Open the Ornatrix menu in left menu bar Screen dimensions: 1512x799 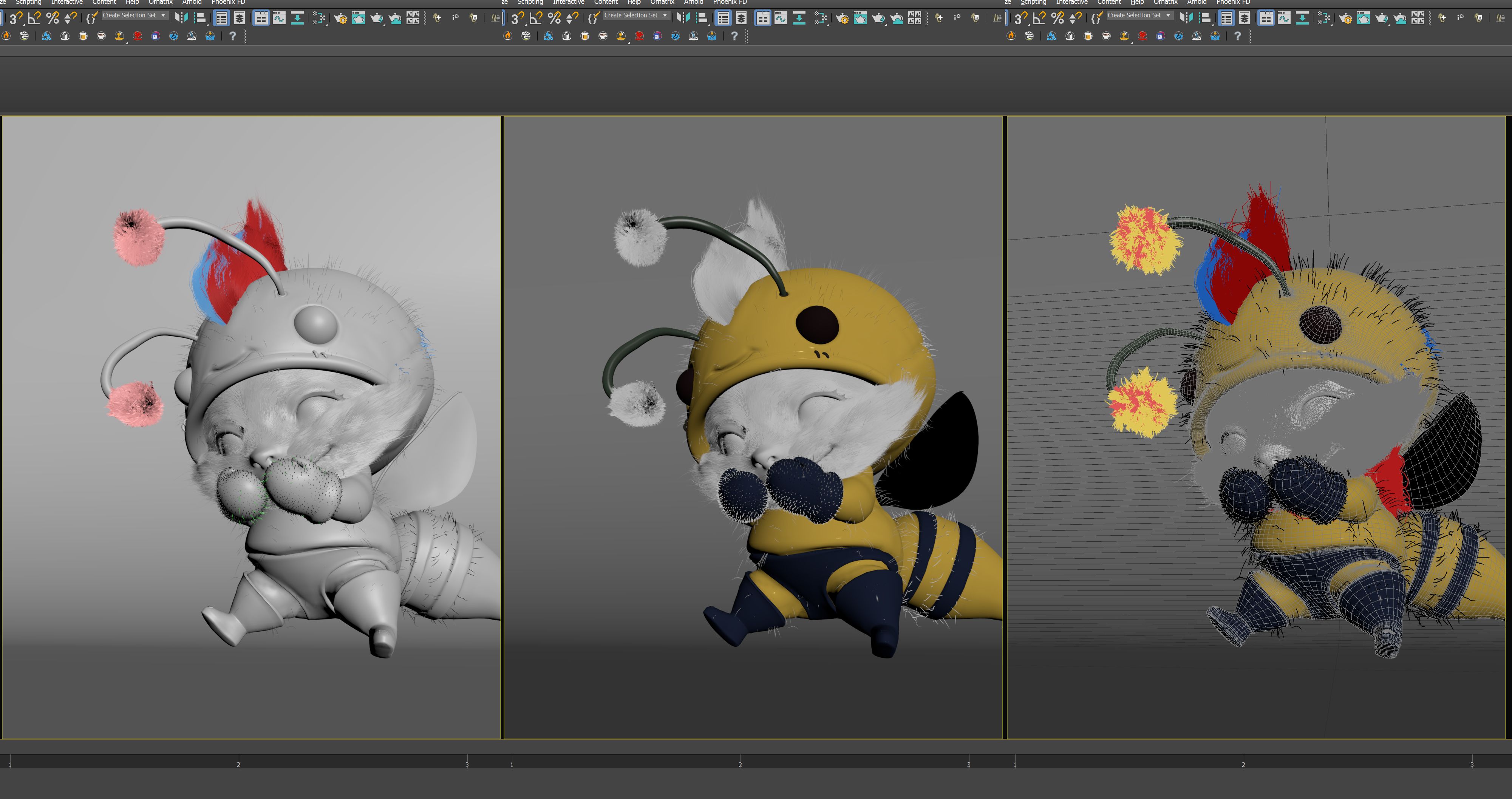coord(160,2)
